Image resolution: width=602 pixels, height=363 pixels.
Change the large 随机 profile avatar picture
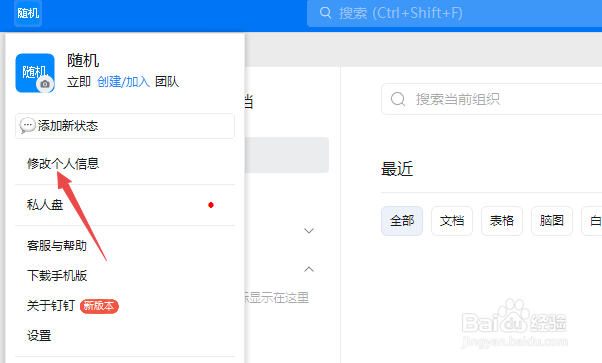[35, 73]
